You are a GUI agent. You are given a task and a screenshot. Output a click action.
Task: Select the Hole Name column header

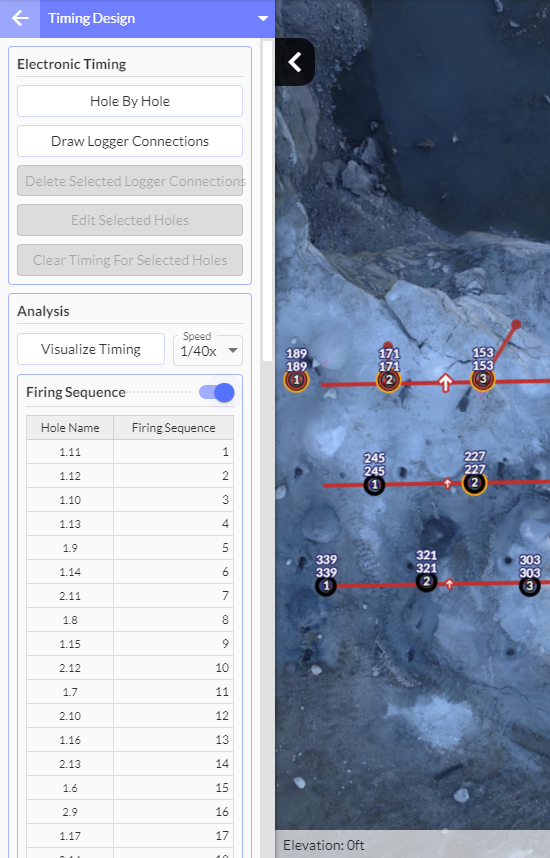click(70, 428)
